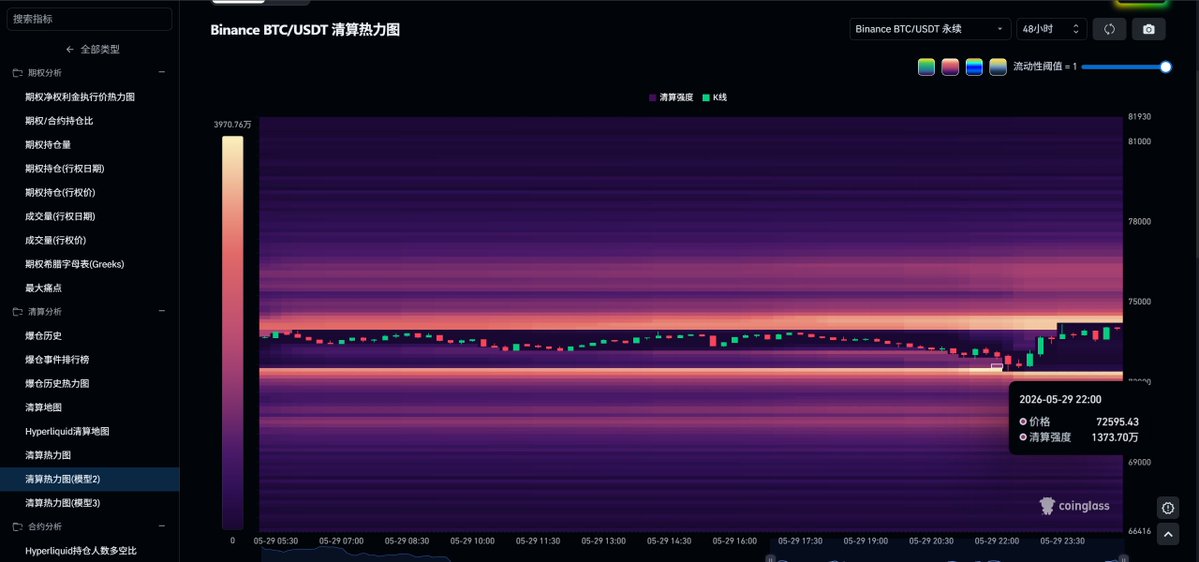Open 清算热力图 page

pos(47,455)
